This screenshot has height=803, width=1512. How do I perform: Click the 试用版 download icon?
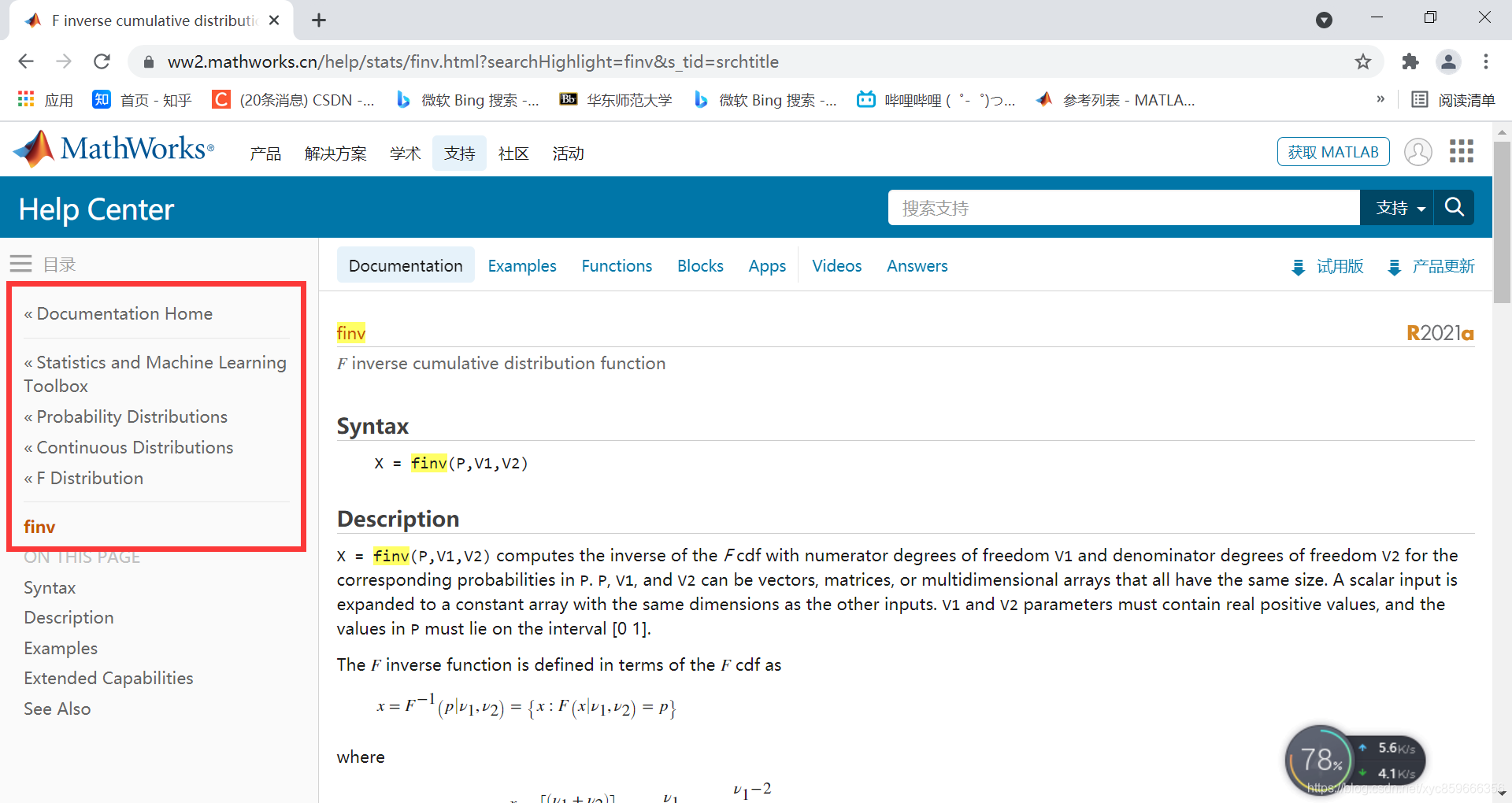1298,267
